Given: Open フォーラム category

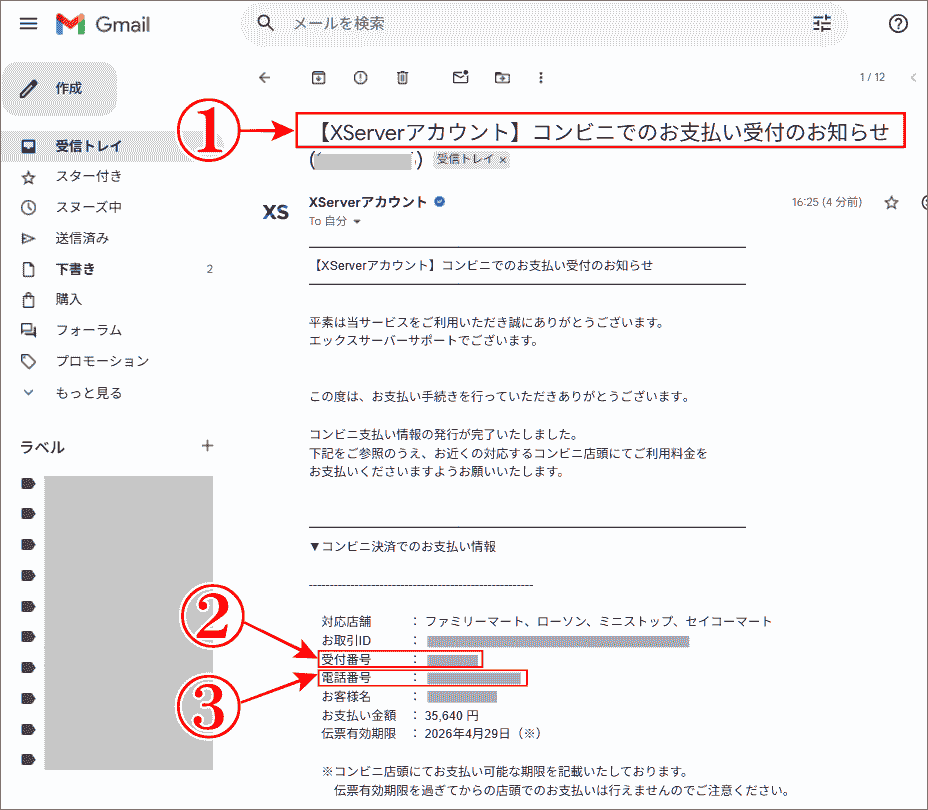Looking at the screenshot, I should point(89,330).
